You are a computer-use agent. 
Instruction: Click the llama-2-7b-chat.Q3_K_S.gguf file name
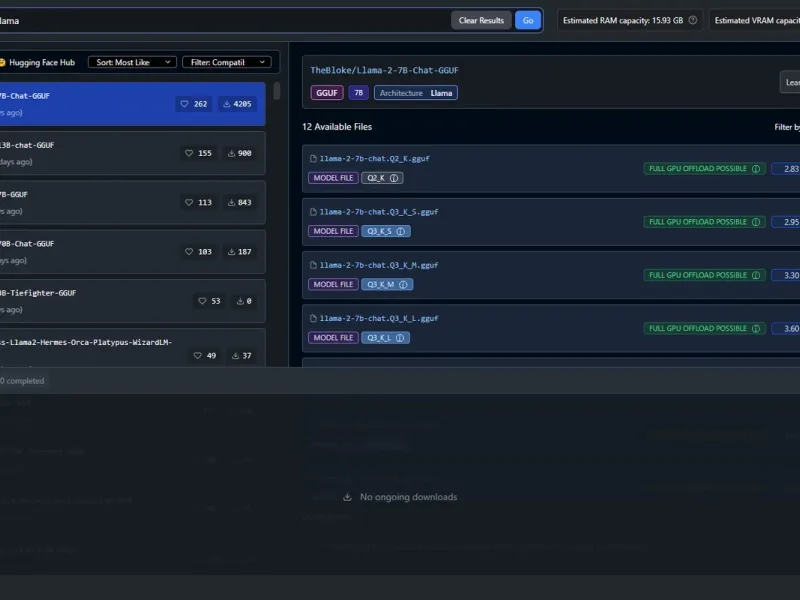pos(379,212)
